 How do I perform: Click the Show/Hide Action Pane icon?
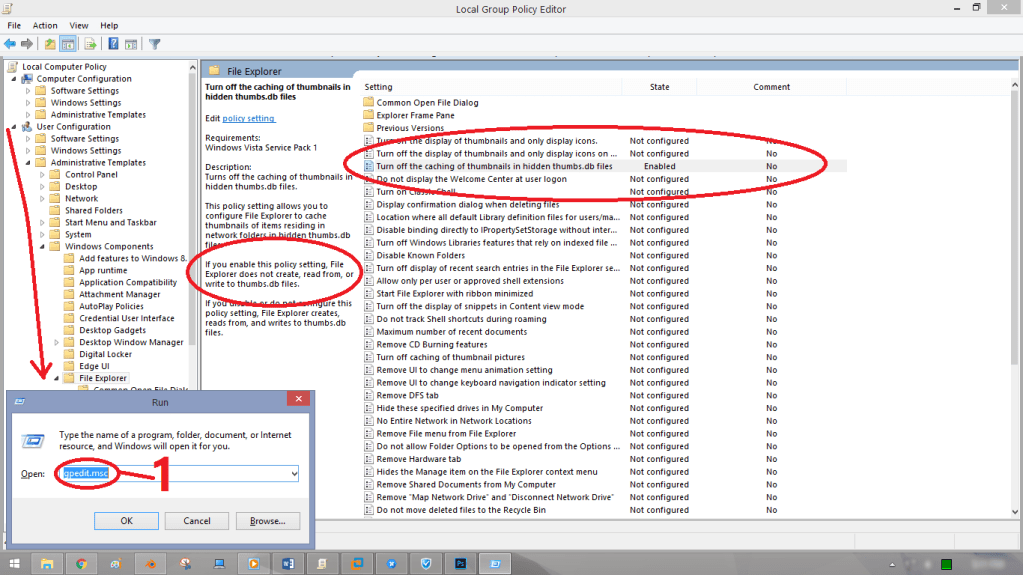[x=132, y=43]
